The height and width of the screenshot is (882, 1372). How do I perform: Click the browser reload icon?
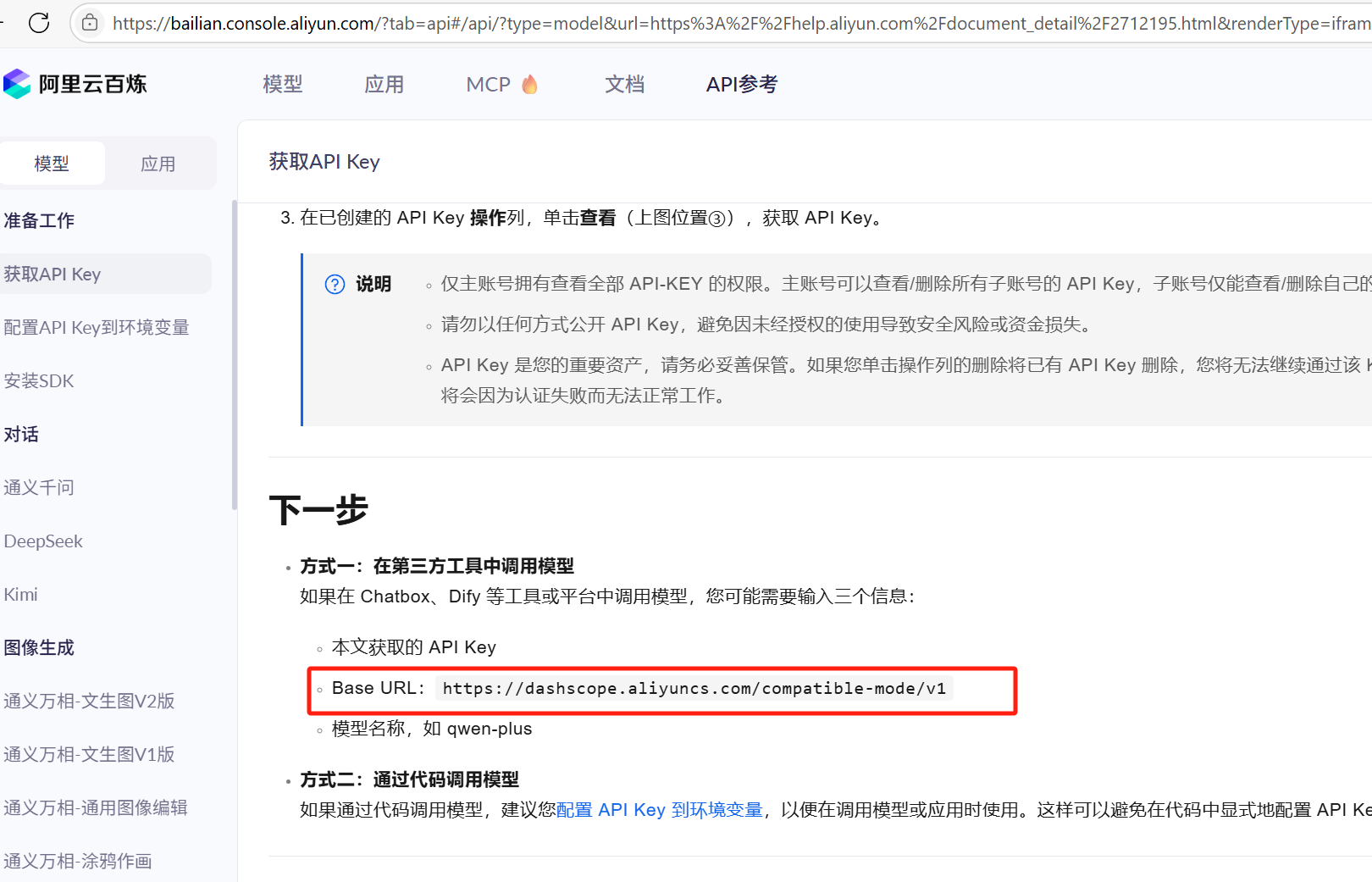pyautogui.click(x=39, y=23)
